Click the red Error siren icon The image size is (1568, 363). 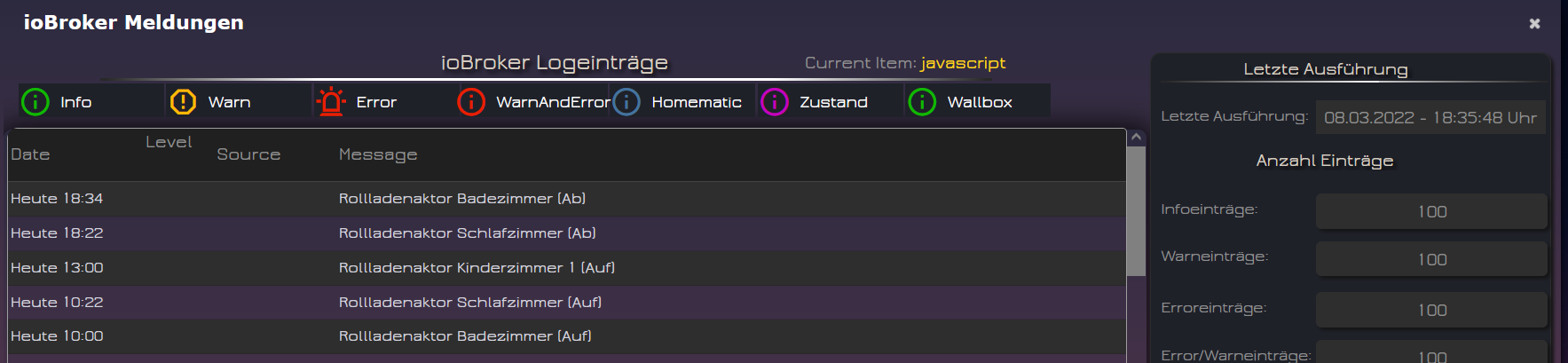coord(331,102)
